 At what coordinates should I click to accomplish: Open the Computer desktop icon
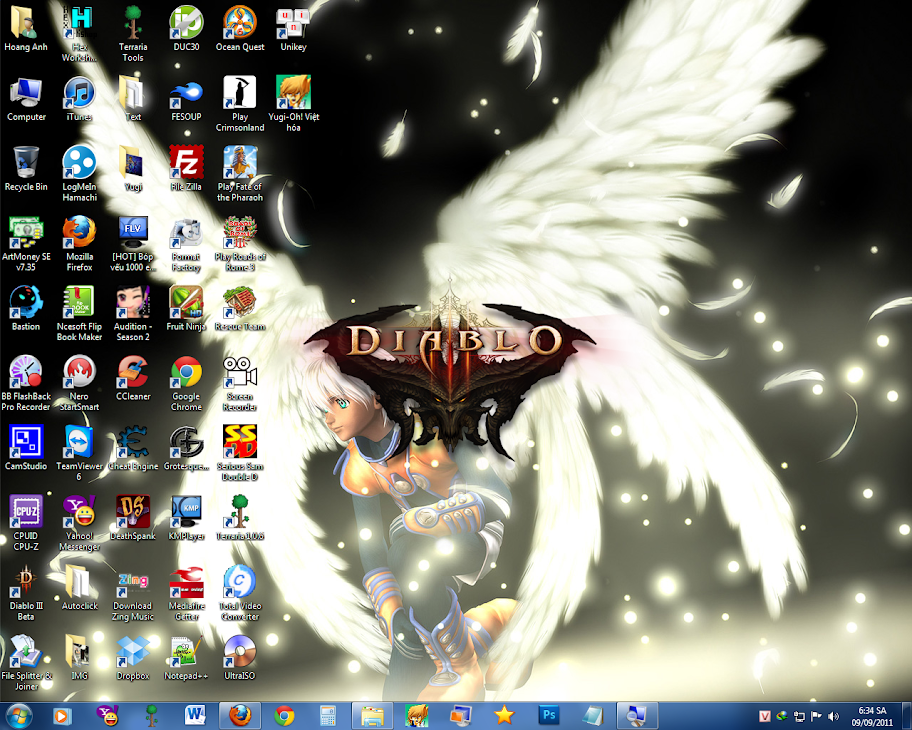[x=26, y=99]
